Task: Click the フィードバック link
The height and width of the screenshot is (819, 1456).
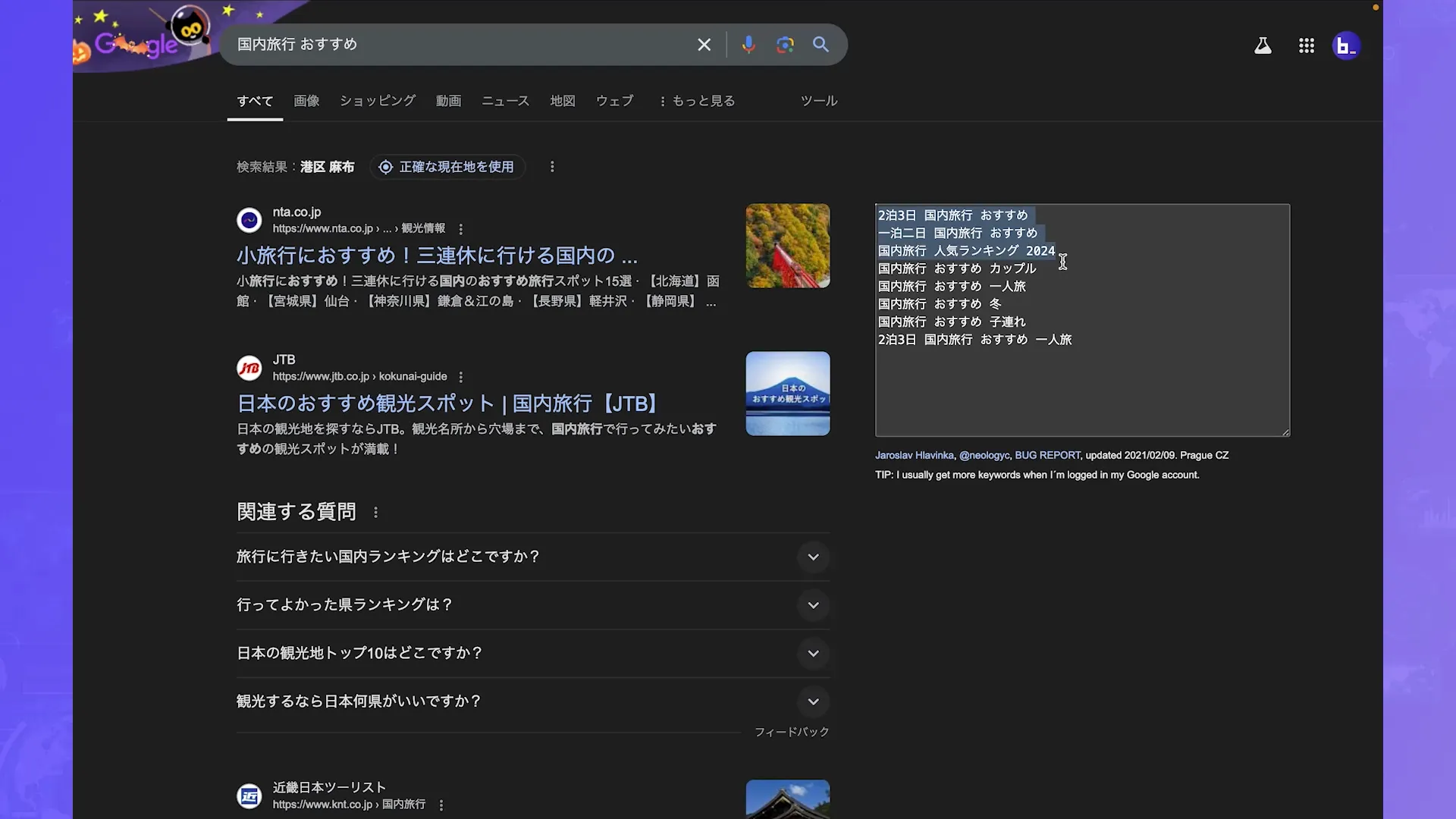Action: pos(792,733)
